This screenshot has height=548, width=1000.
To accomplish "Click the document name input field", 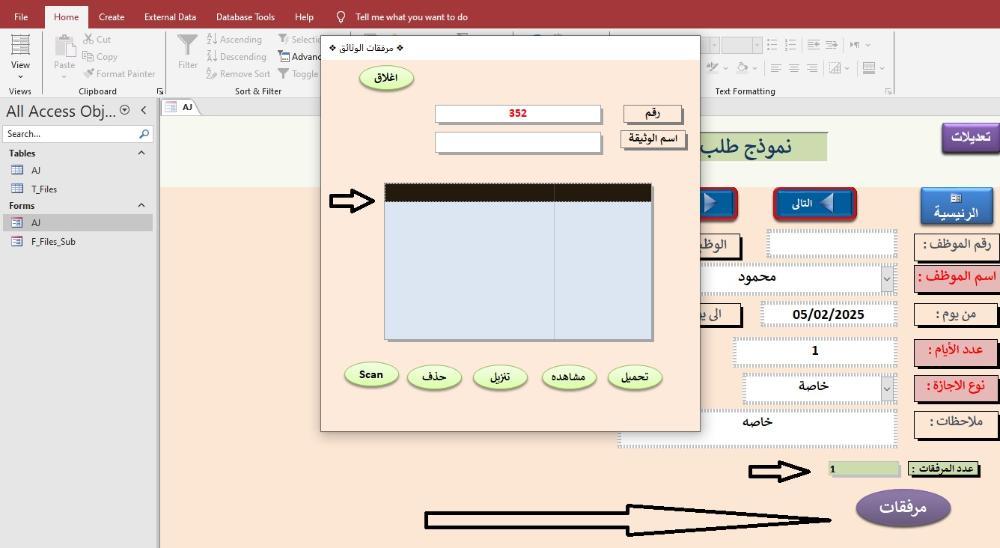I will pos(518,143).
